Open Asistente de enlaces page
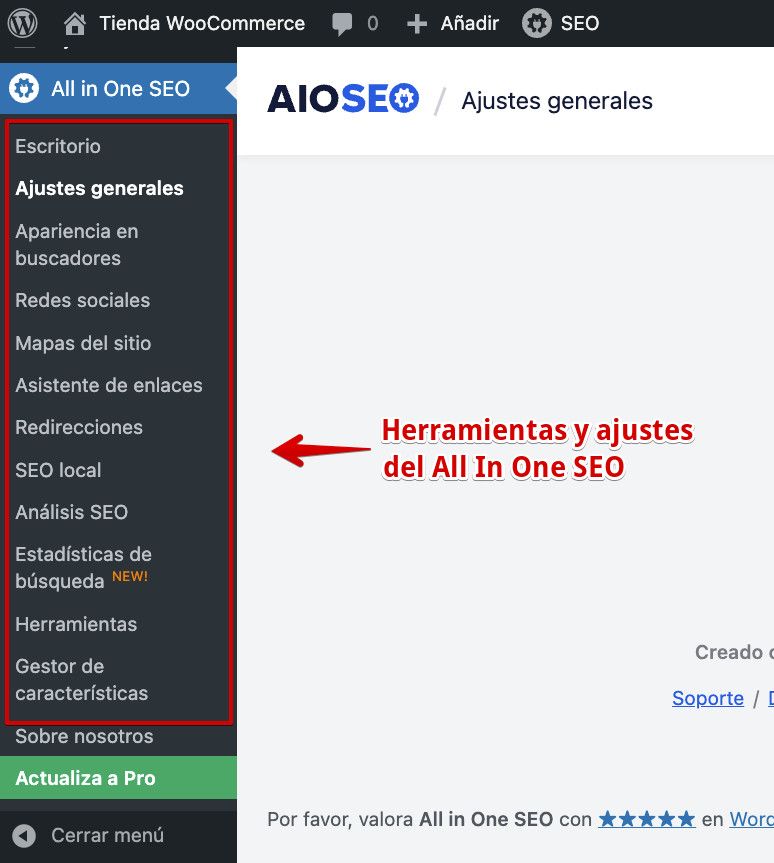The width and height of the screenshot is (774, 863). (109, 385)
